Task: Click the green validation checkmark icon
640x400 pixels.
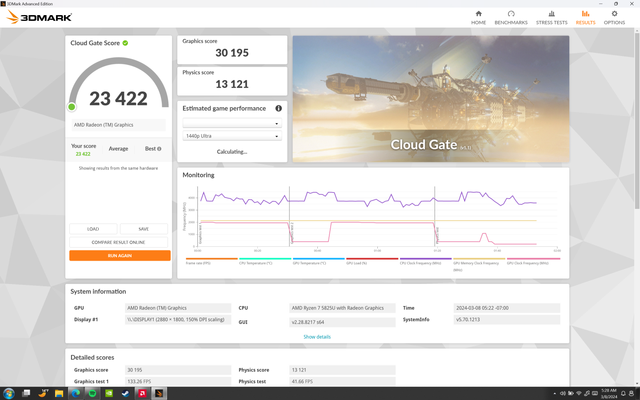Action: click(x=125, y=43)
